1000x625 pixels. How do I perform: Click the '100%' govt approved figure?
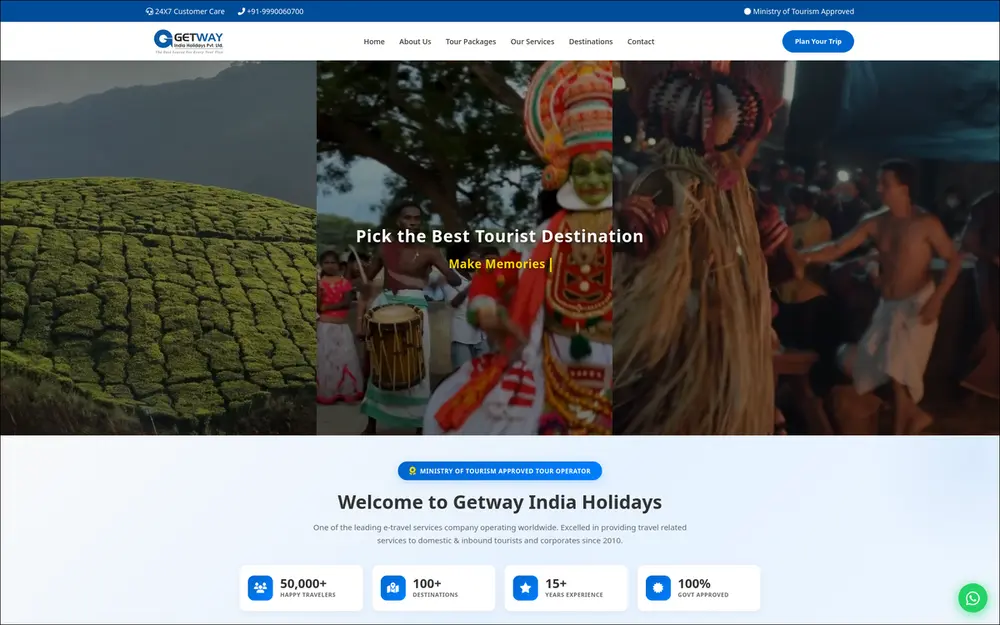(x=694, y=584)
